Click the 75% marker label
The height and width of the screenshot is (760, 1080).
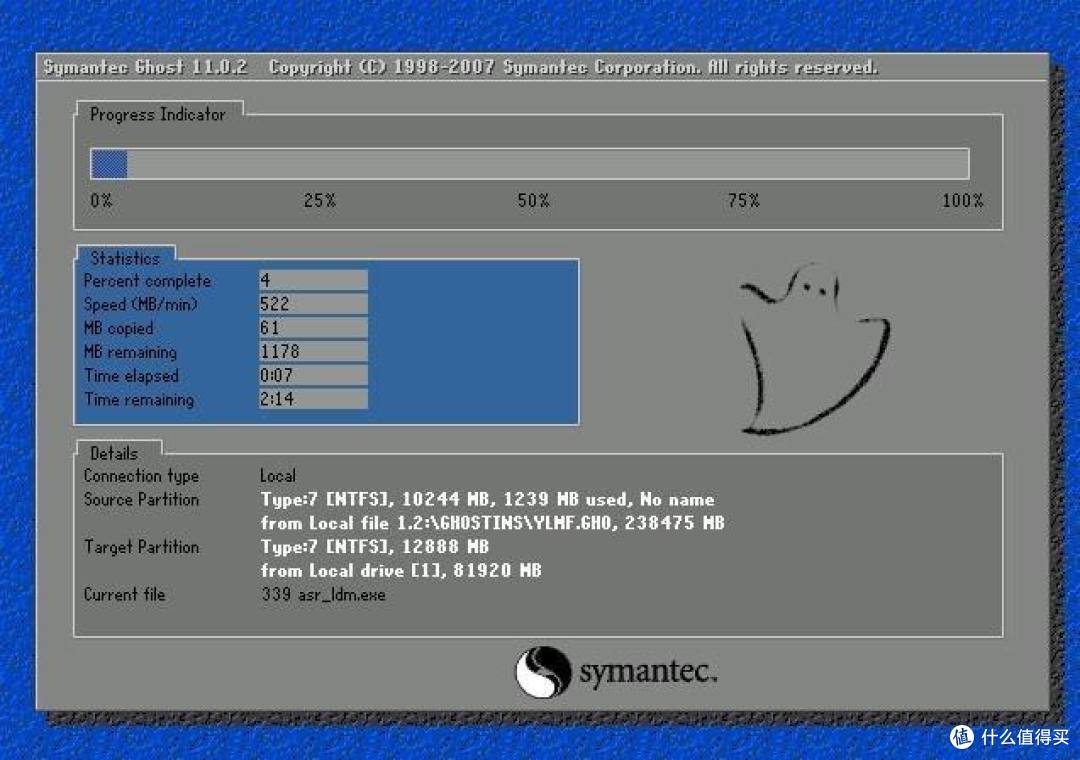tap(743, 201)
